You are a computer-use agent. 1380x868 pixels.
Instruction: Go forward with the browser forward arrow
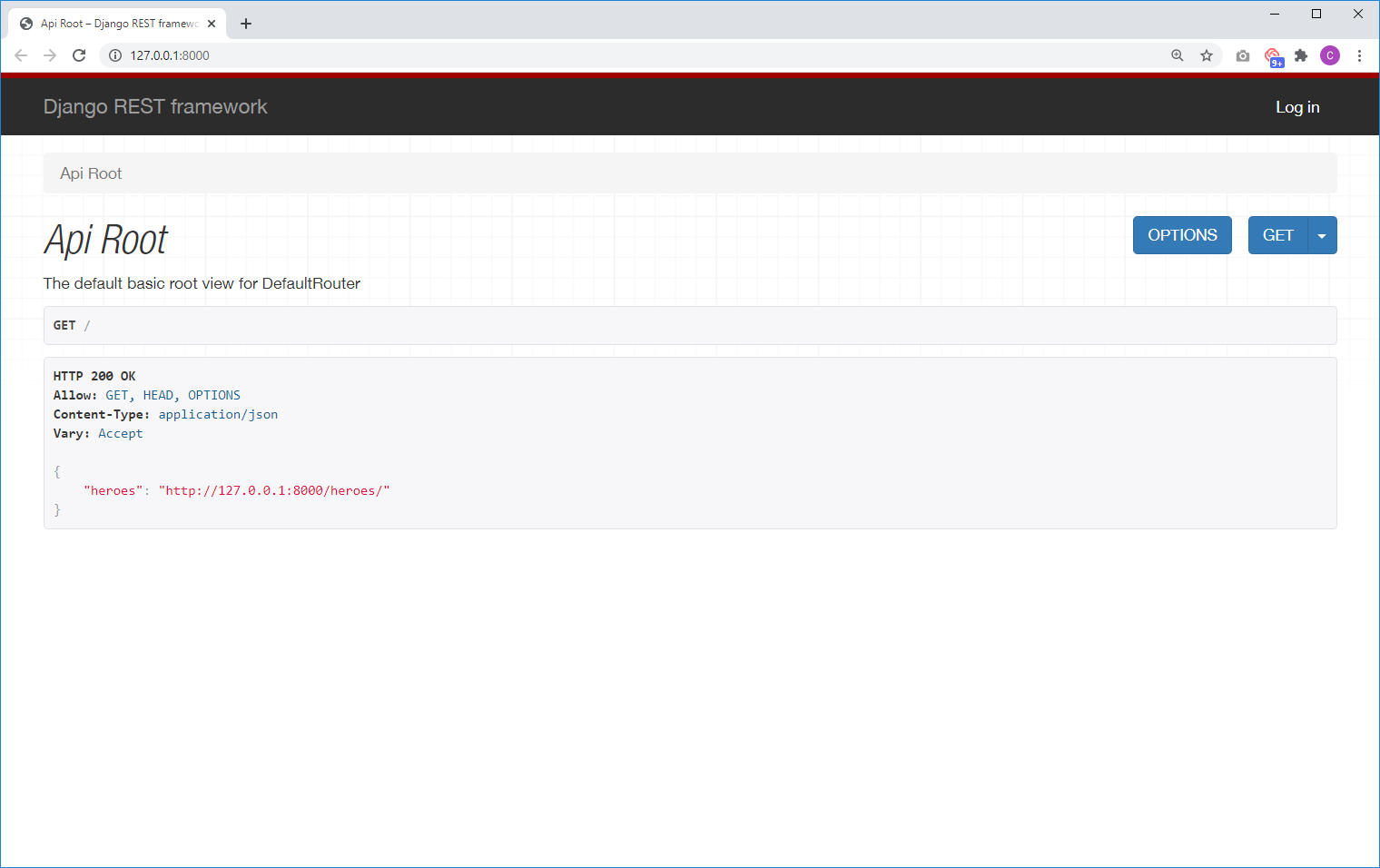pyautogui.click(x=50, y=55)
